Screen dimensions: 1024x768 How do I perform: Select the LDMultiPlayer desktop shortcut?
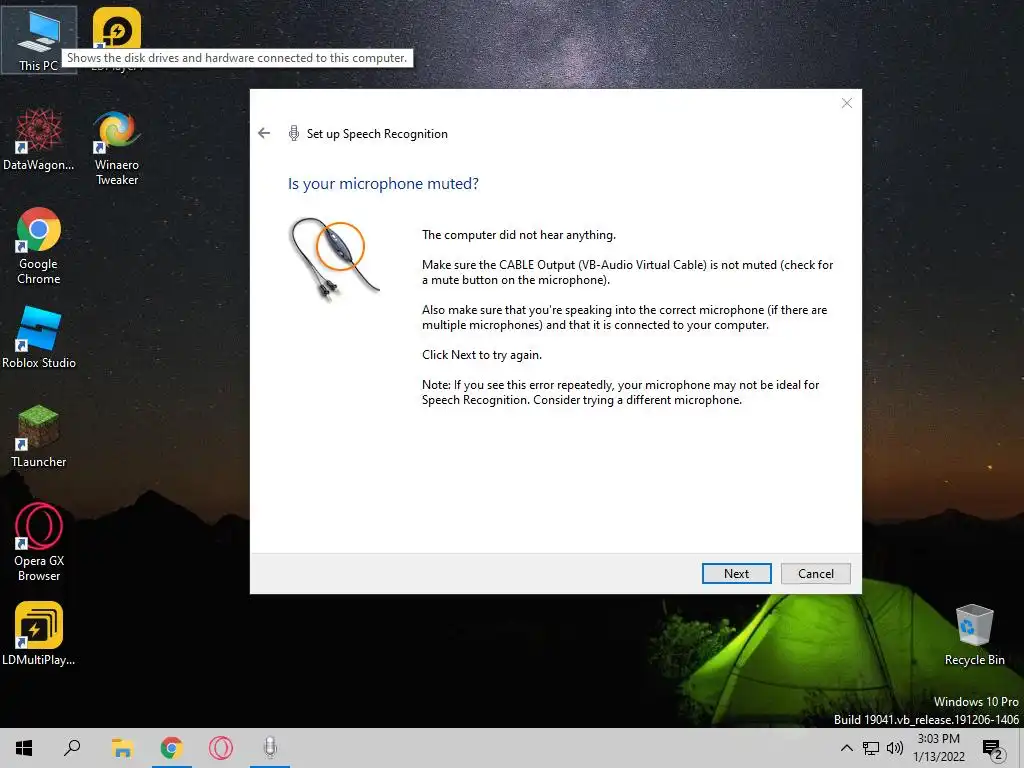[39, 633]
